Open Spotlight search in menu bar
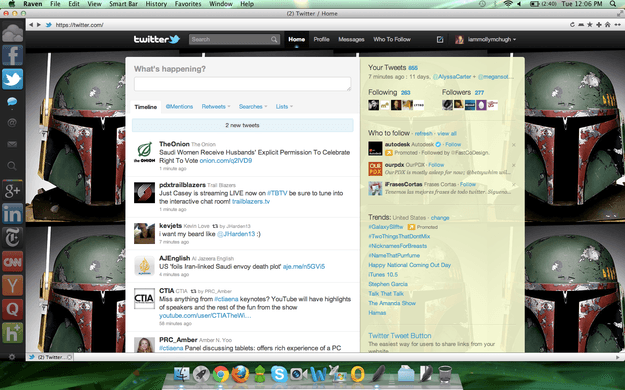The width and height of the screenshot is (625, 390). pos(613,4)
